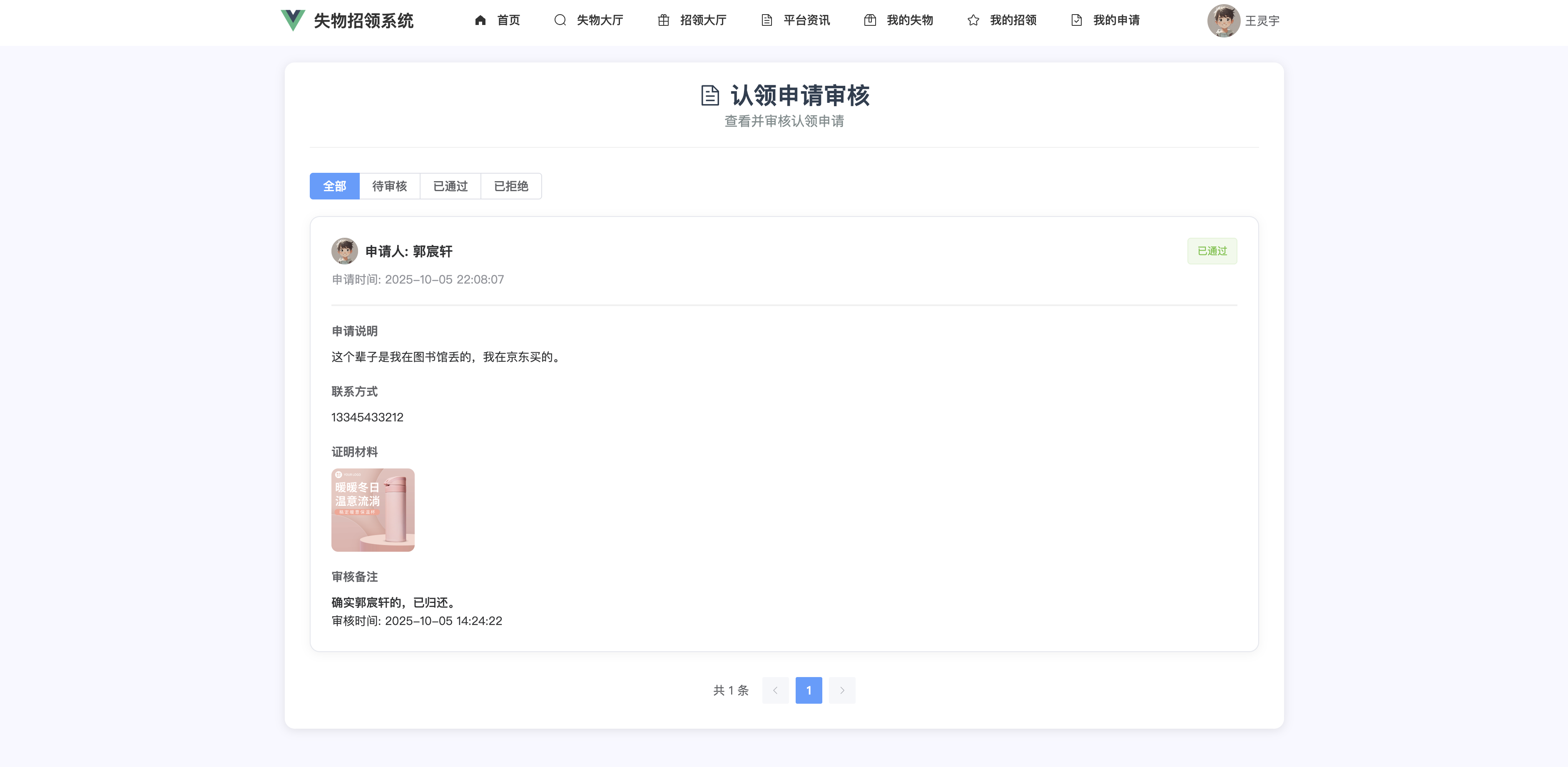Image resolution: width=1568 pixels, height=767 pixels.
Task: Open the 王灵宇 user menu
Action: 1262,21
